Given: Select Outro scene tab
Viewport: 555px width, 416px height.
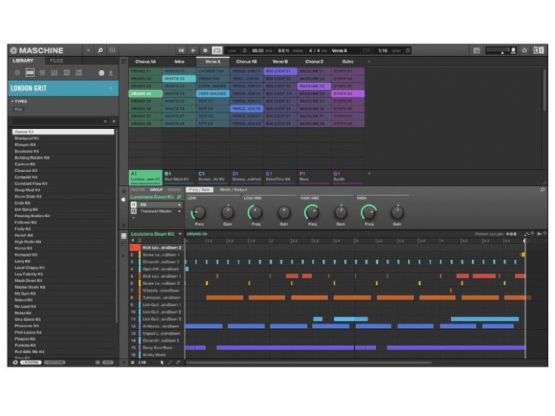Looking at the screenshot, I should (348, 62).
